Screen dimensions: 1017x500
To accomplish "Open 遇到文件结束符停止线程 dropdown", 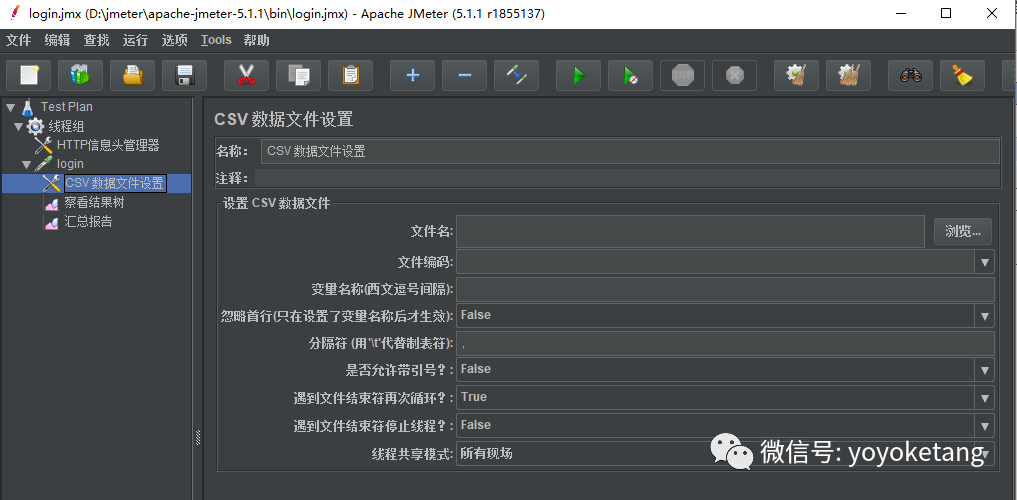I will point(985,425).
